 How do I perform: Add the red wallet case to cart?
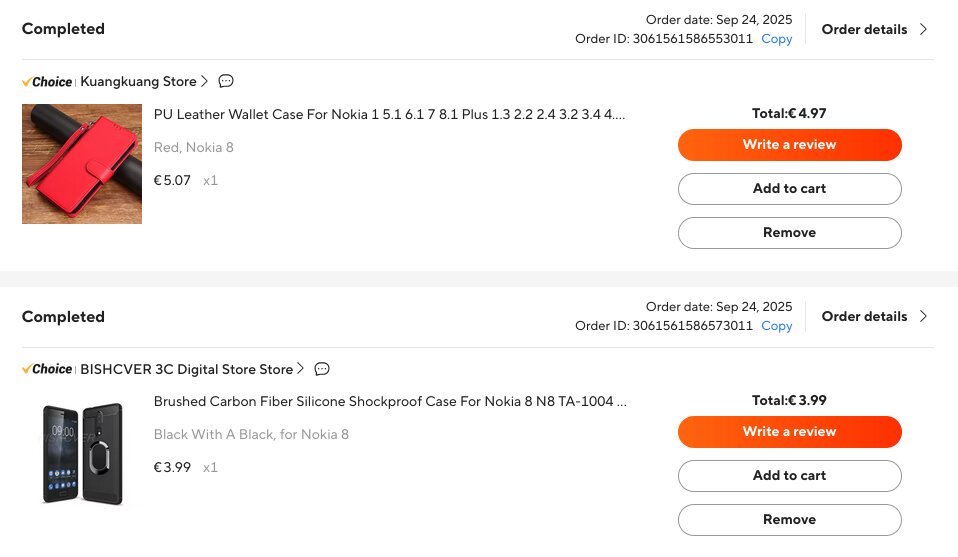pyautogui.click(x=789, y=189)
